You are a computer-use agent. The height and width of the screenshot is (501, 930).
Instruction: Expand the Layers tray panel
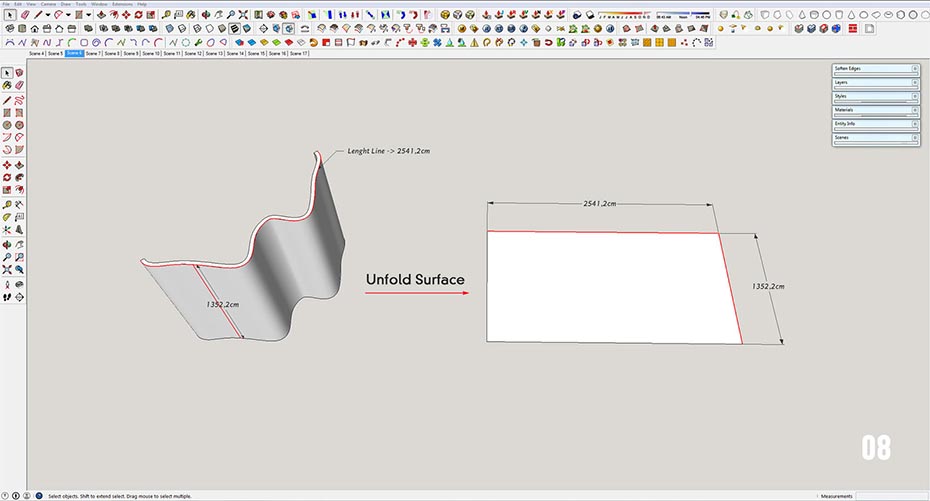(x=875, y=82)
